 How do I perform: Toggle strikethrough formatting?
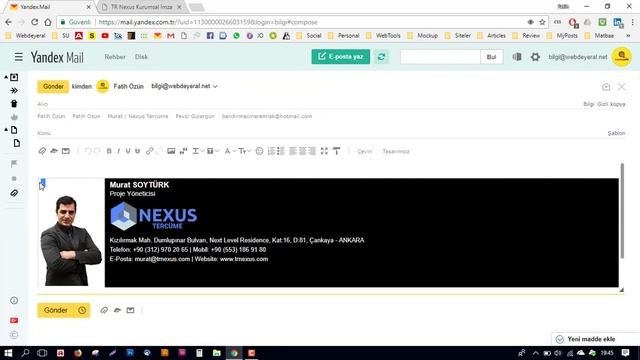pyautogui.click(x=138, y=151)
